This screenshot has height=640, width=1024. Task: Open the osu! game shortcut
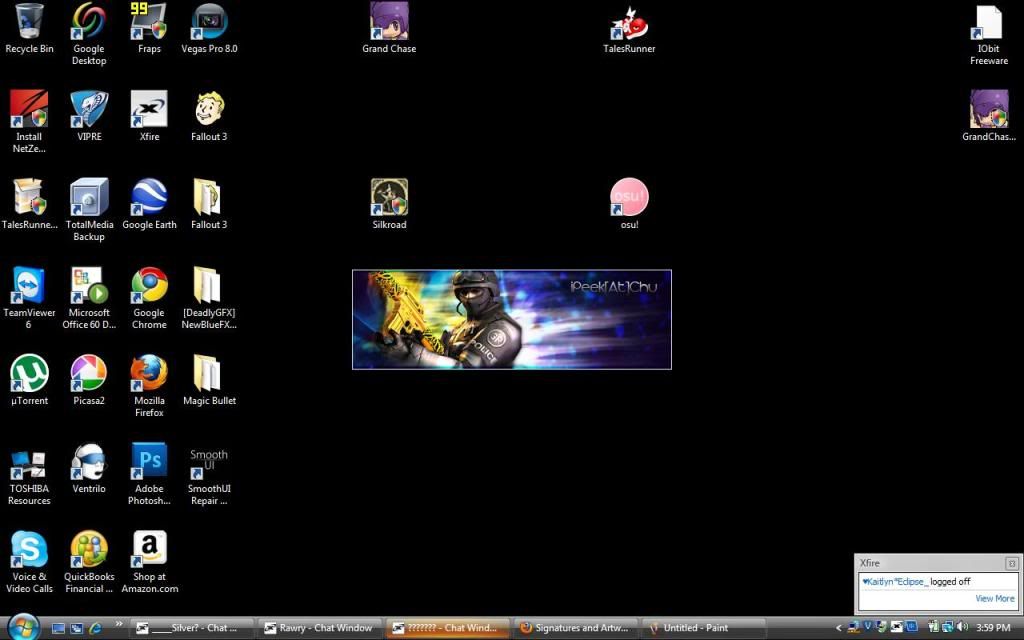click(x=629, y=198)
